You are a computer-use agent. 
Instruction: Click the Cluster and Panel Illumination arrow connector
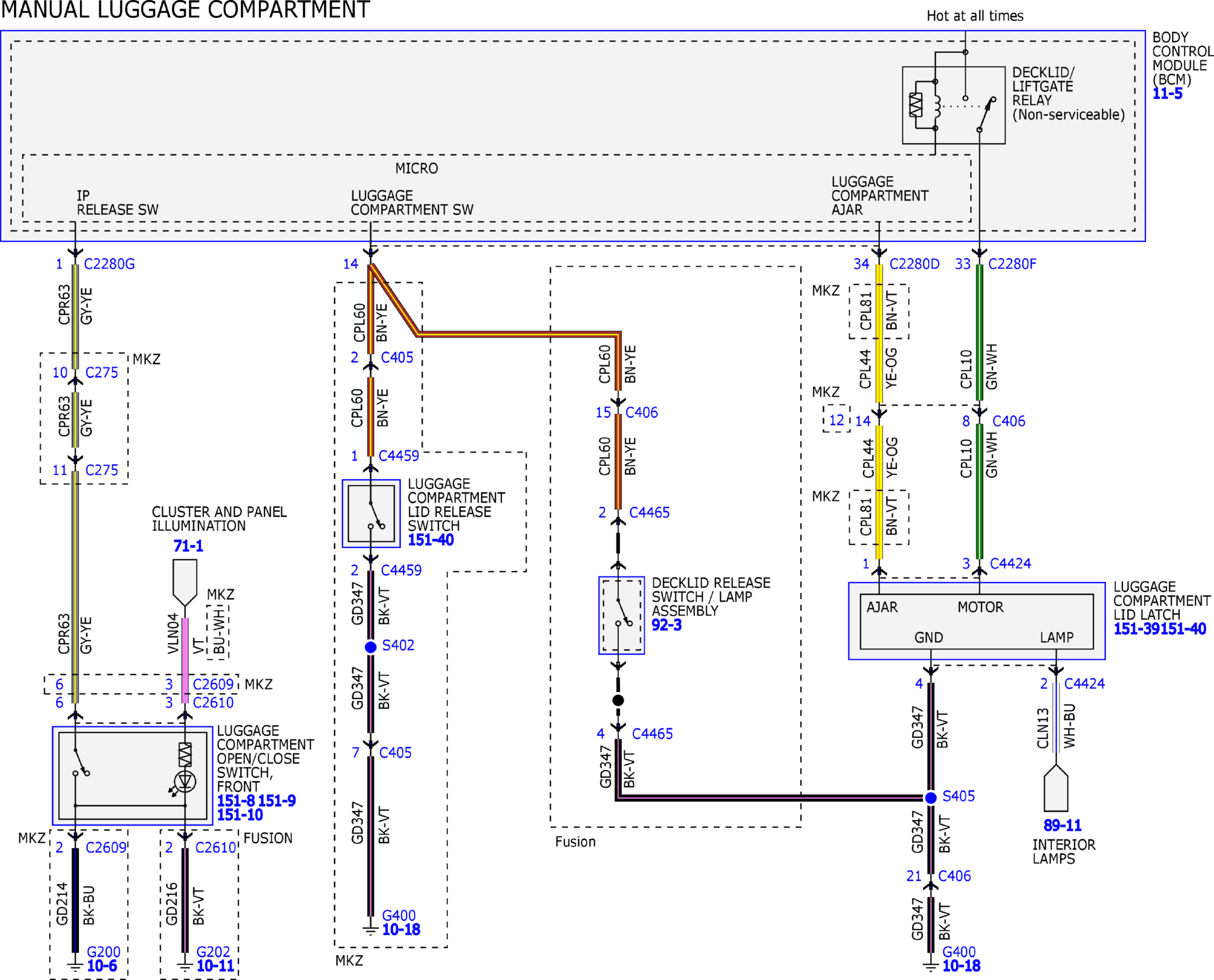[x=185, y=582]
